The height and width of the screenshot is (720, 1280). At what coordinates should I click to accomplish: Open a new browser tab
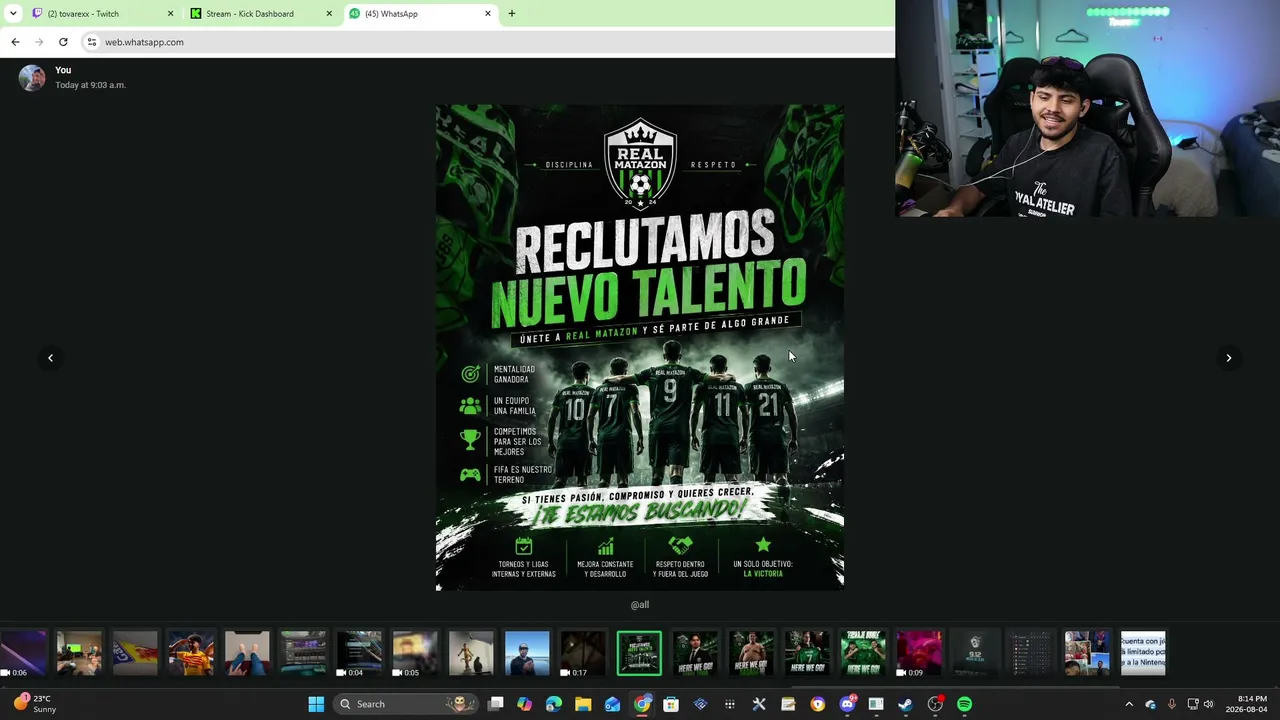click(511, 14)
